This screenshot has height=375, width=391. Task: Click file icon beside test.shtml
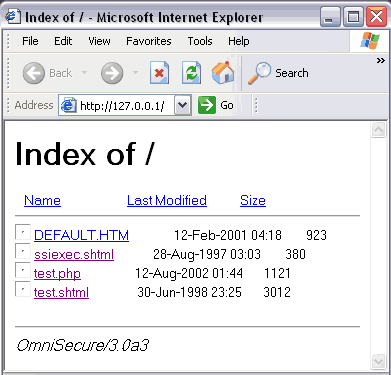23,289
